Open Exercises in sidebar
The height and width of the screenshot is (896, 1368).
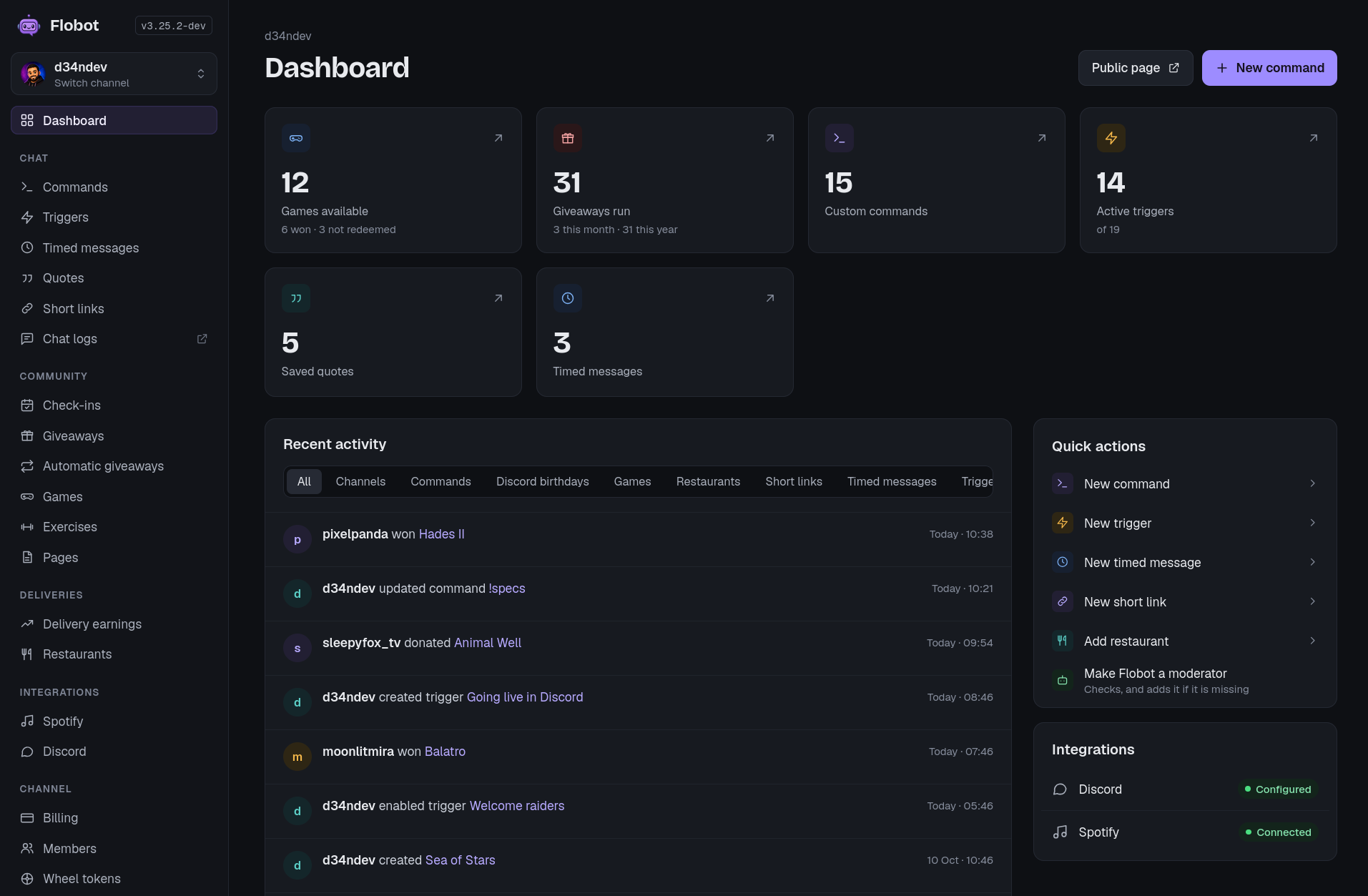point(114,527)
